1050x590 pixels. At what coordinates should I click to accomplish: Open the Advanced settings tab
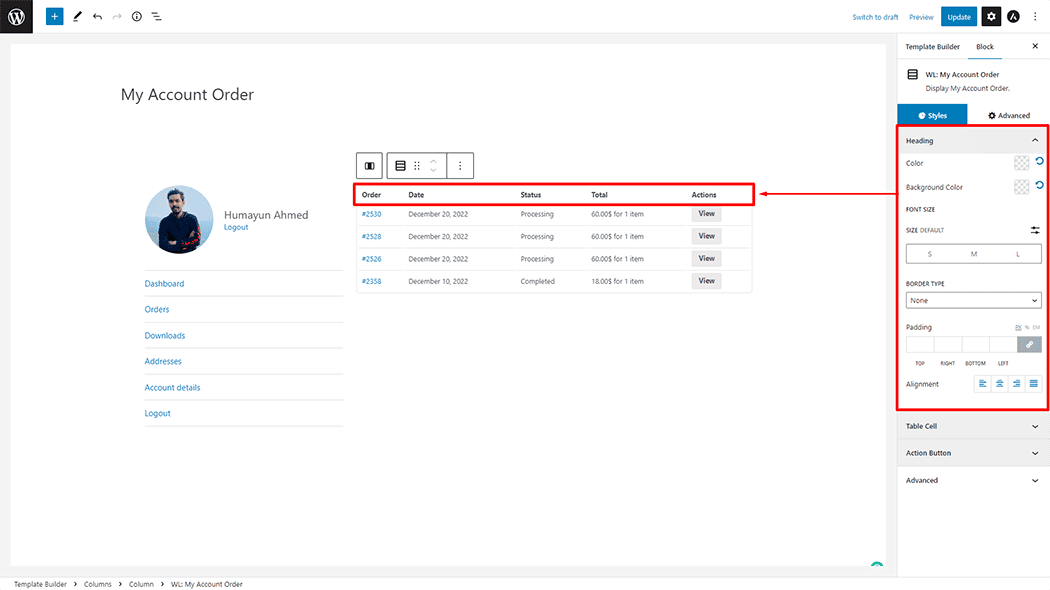[1009, 114]
